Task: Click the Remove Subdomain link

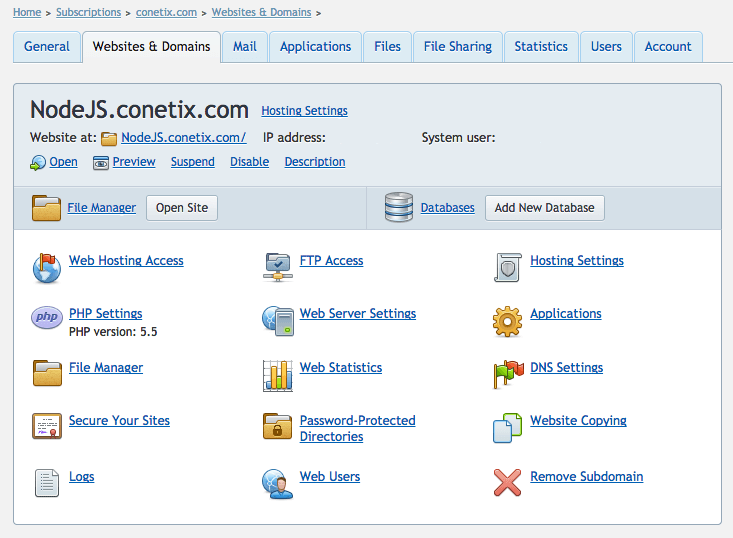Action: tap(587, 476)
